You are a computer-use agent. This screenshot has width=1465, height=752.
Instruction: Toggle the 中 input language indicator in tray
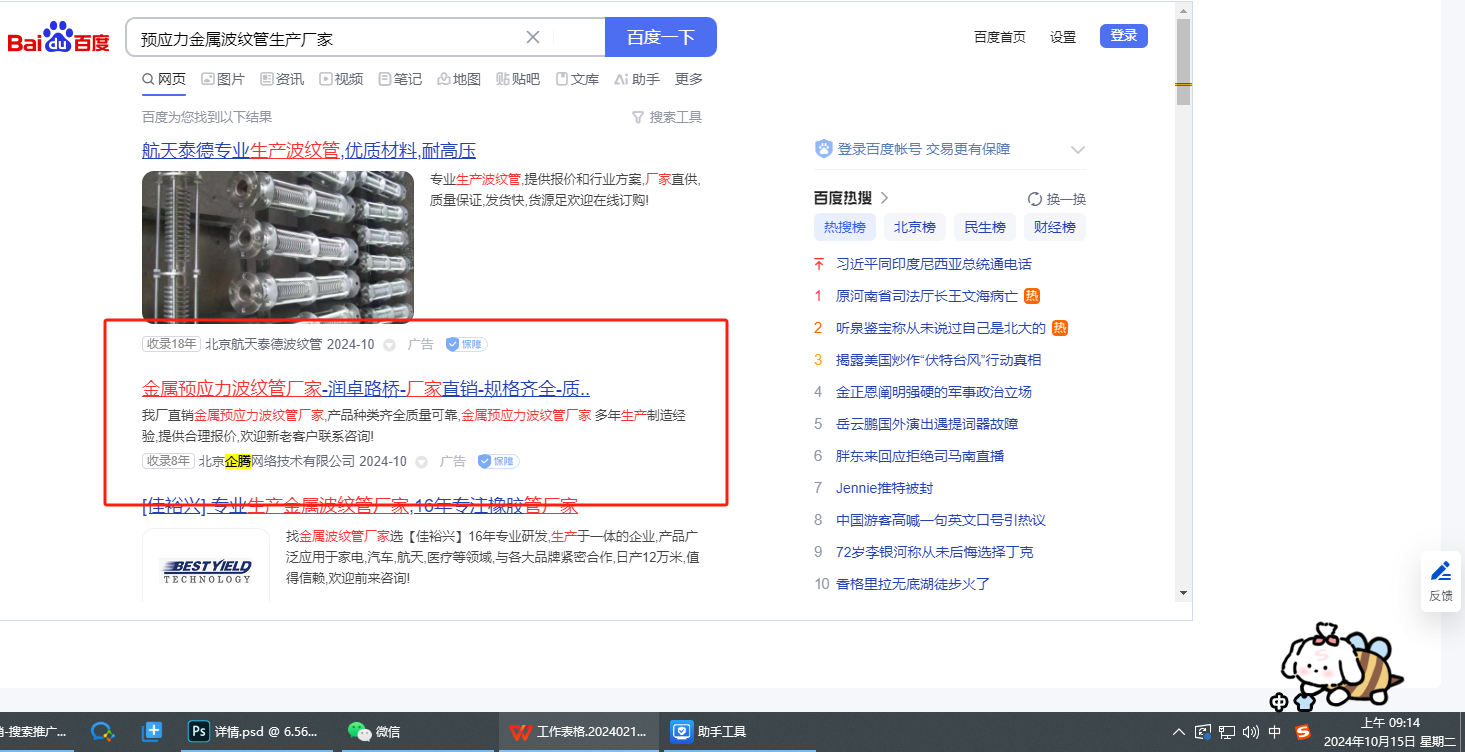coord(1275,732)
